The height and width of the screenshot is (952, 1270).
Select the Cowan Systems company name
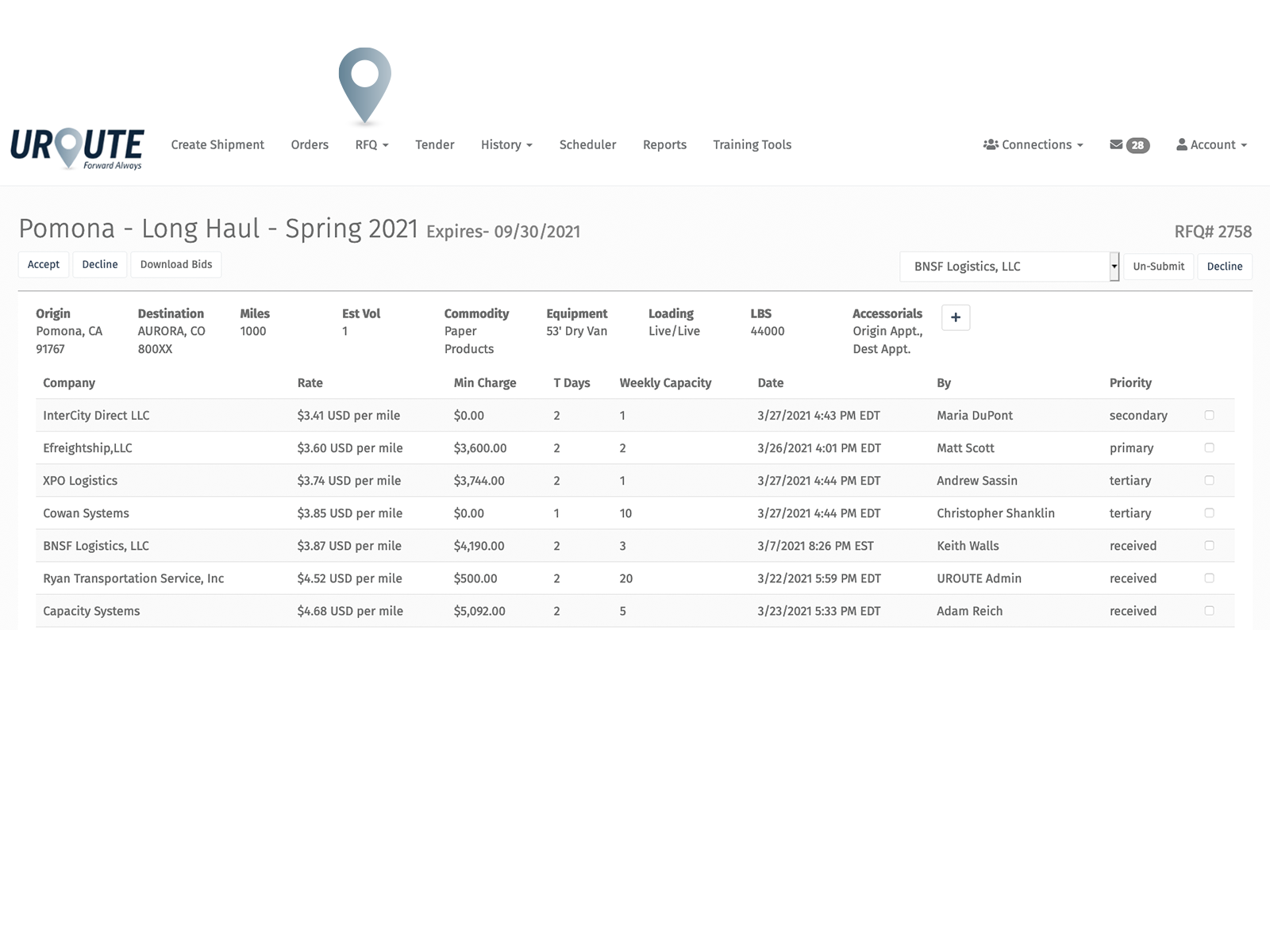(x=86, y=512)
